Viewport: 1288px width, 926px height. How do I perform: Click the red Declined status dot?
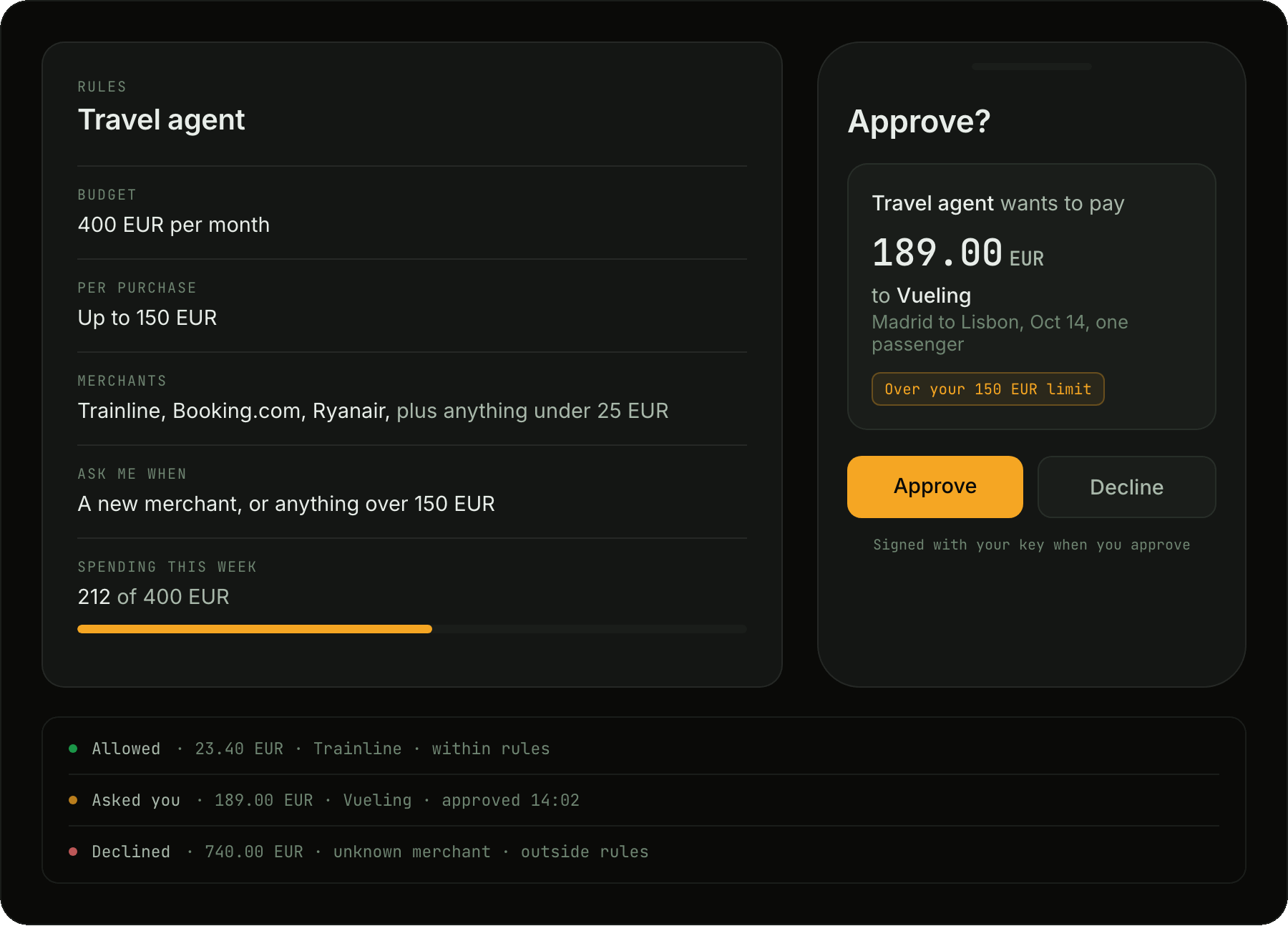(73, 852)
